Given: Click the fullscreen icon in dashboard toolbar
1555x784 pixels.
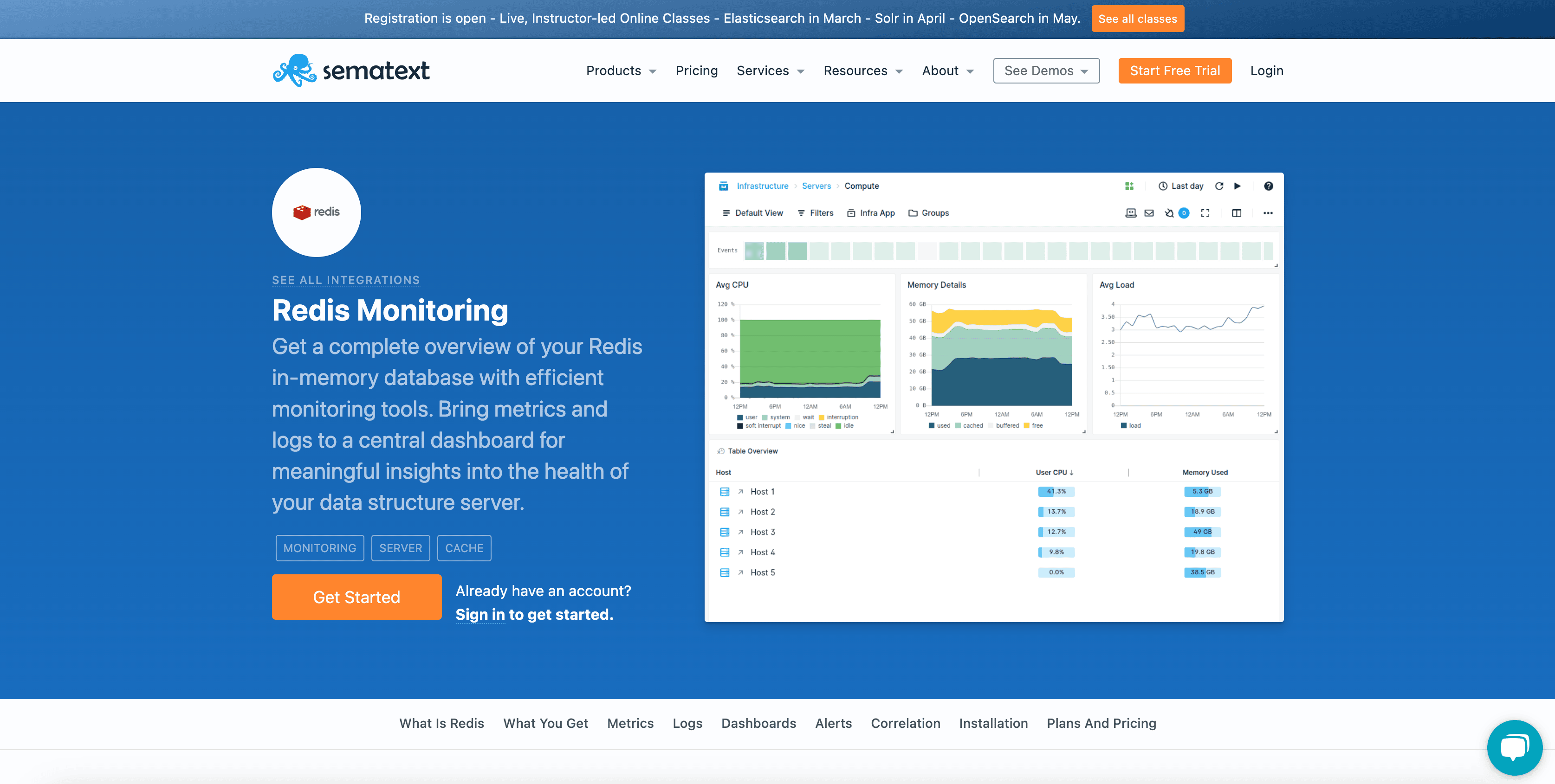Looking at the screenshot, I should pos(1205,213).
